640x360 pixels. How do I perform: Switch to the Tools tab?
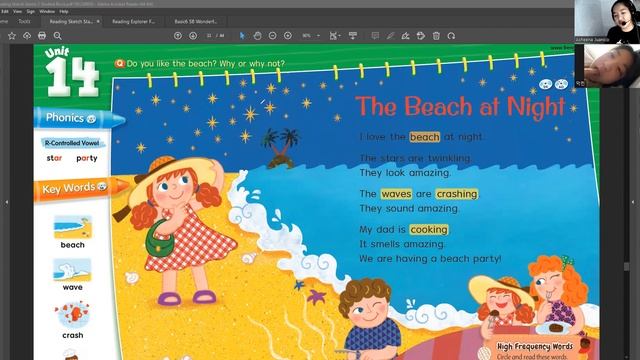click(24, 21)
